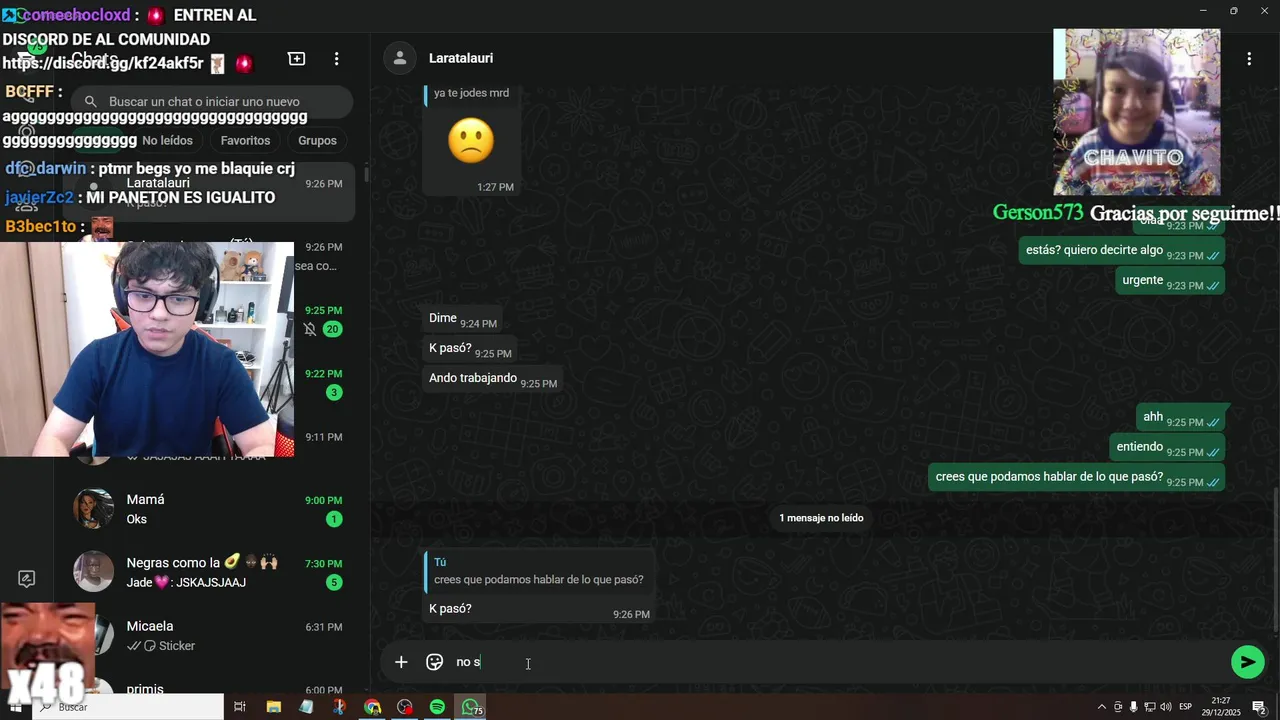Open the chat list three-dot menu
The height and width of the screenshot is (720, 1280).
[x=337, y=59]
